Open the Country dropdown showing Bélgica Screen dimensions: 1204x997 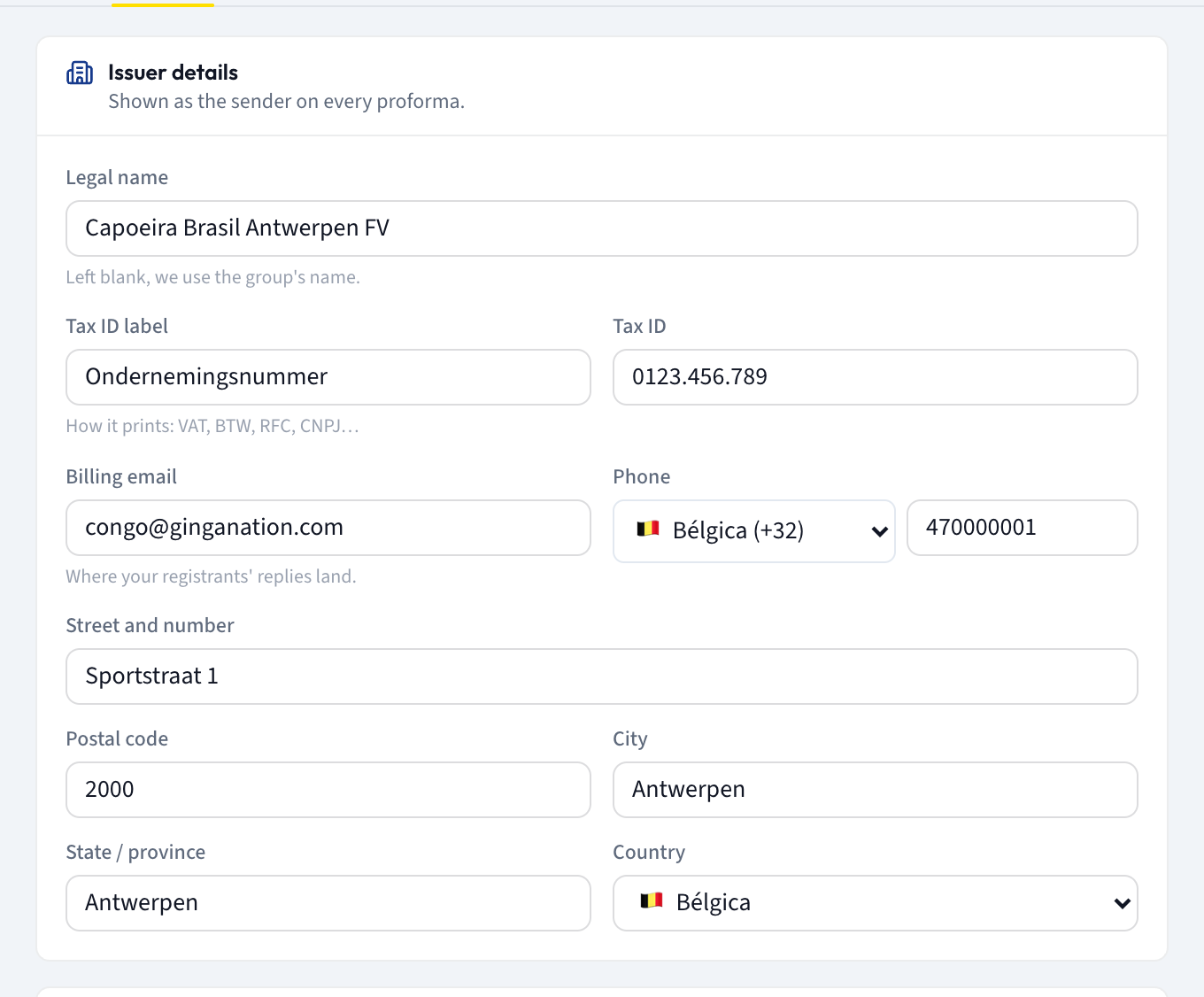coord(876,903)
